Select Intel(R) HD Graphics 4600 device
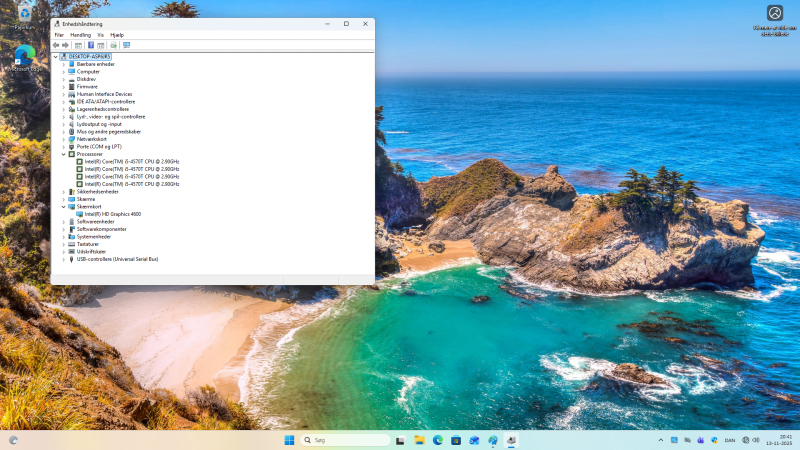 (112, 214)
